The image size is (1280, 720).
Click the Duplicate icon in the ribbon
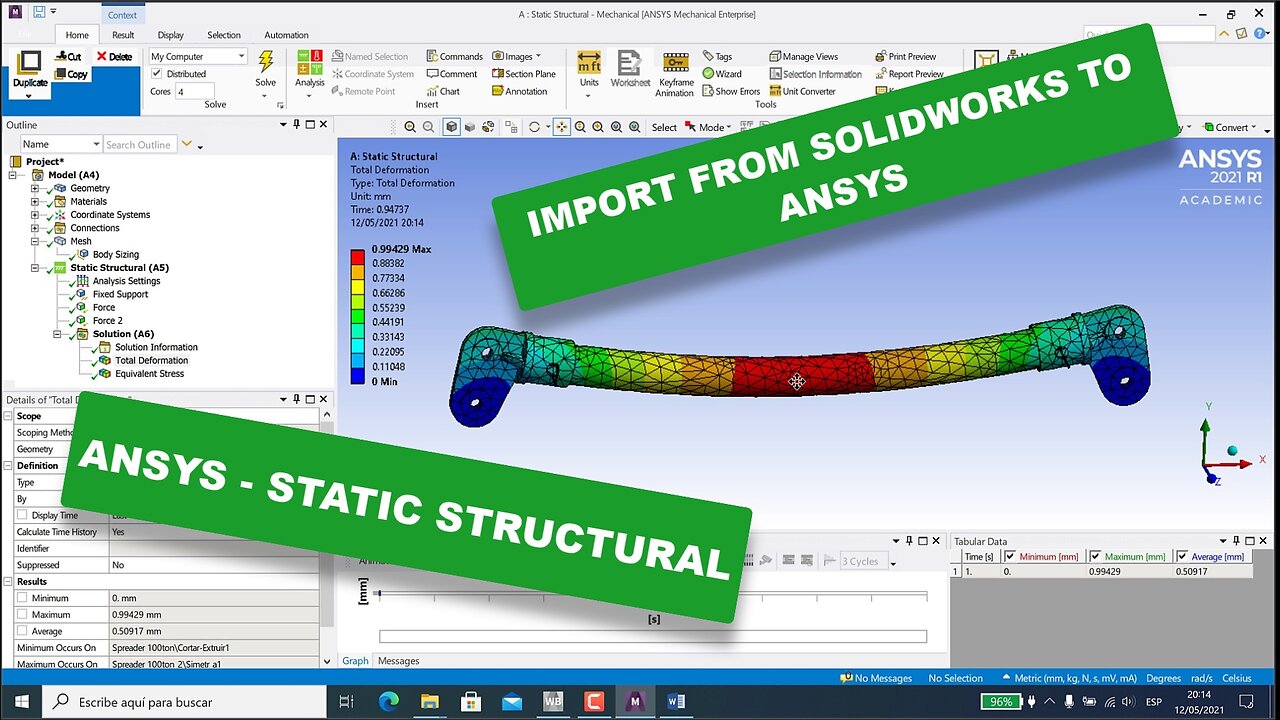pos(30,63)
